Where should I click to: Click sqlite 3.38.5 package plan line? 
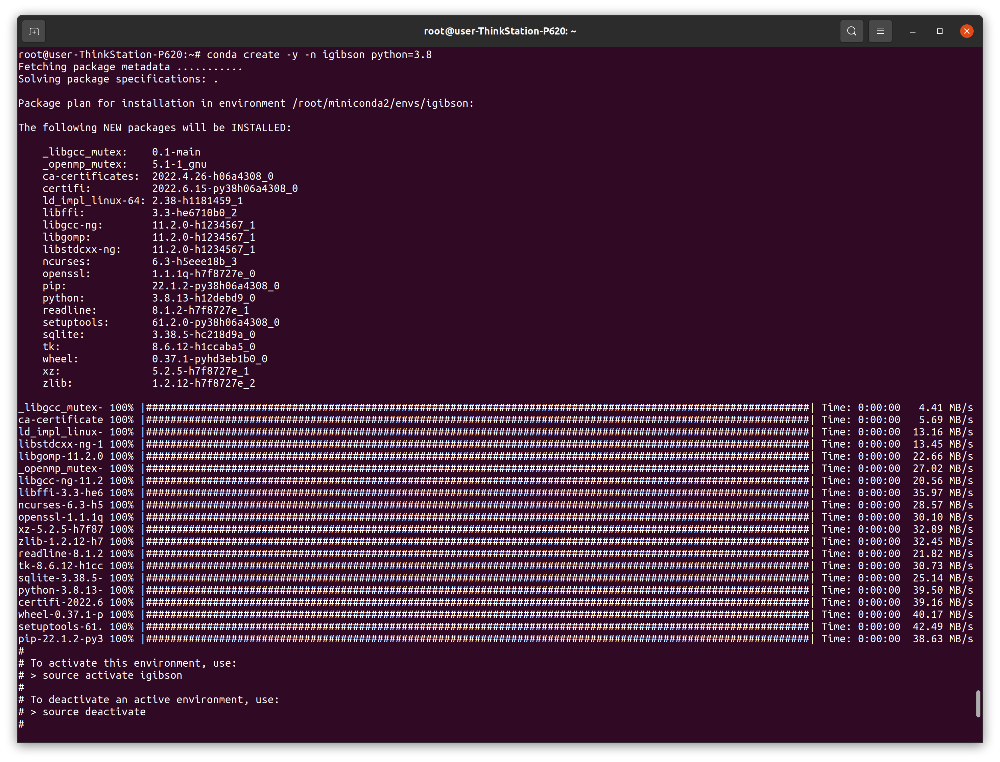point(149,334)
